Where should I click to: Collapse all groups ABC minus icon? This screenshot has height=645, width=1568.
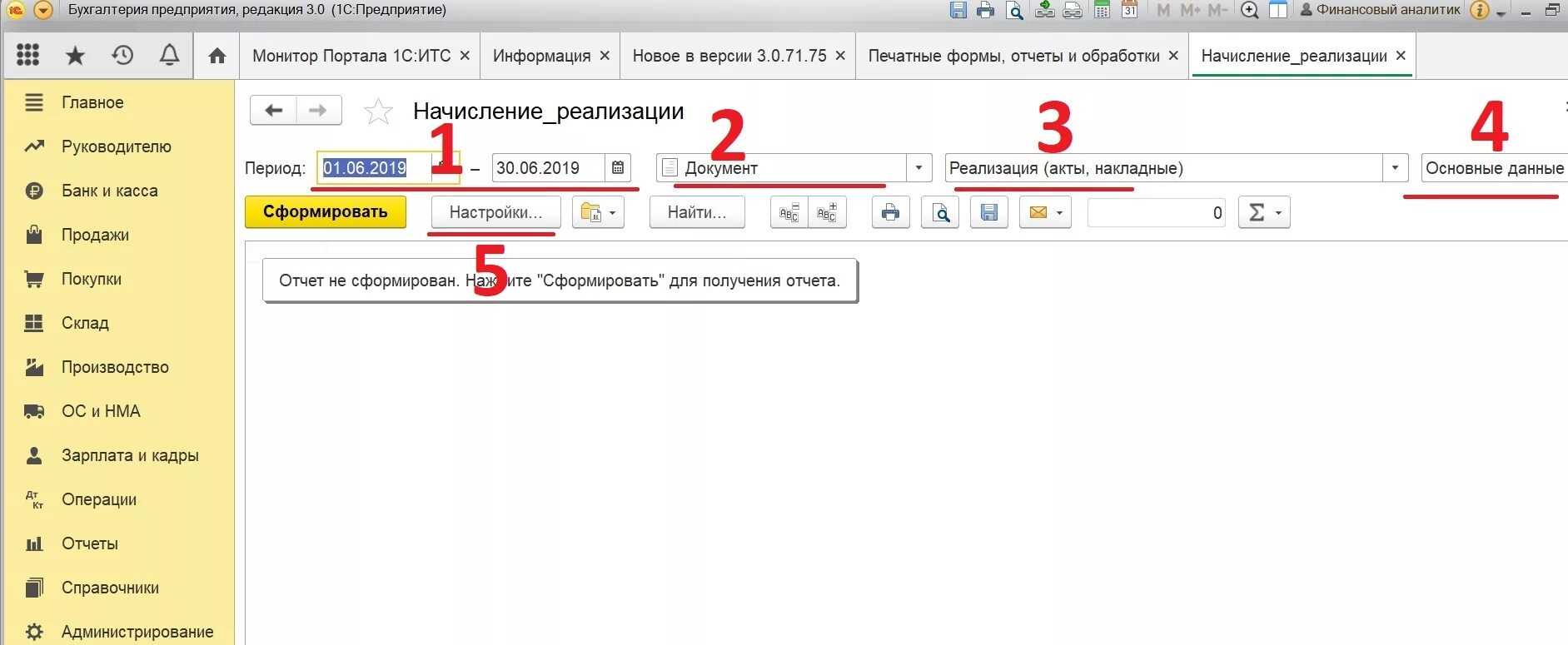coord(789,213)
